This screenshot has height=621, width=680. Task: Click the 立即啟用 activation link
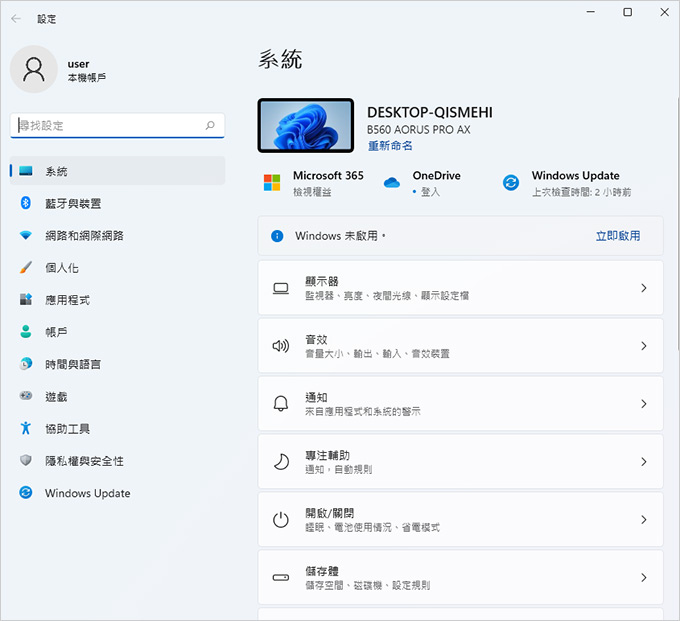pyautogui.click(x=618, y=236)
